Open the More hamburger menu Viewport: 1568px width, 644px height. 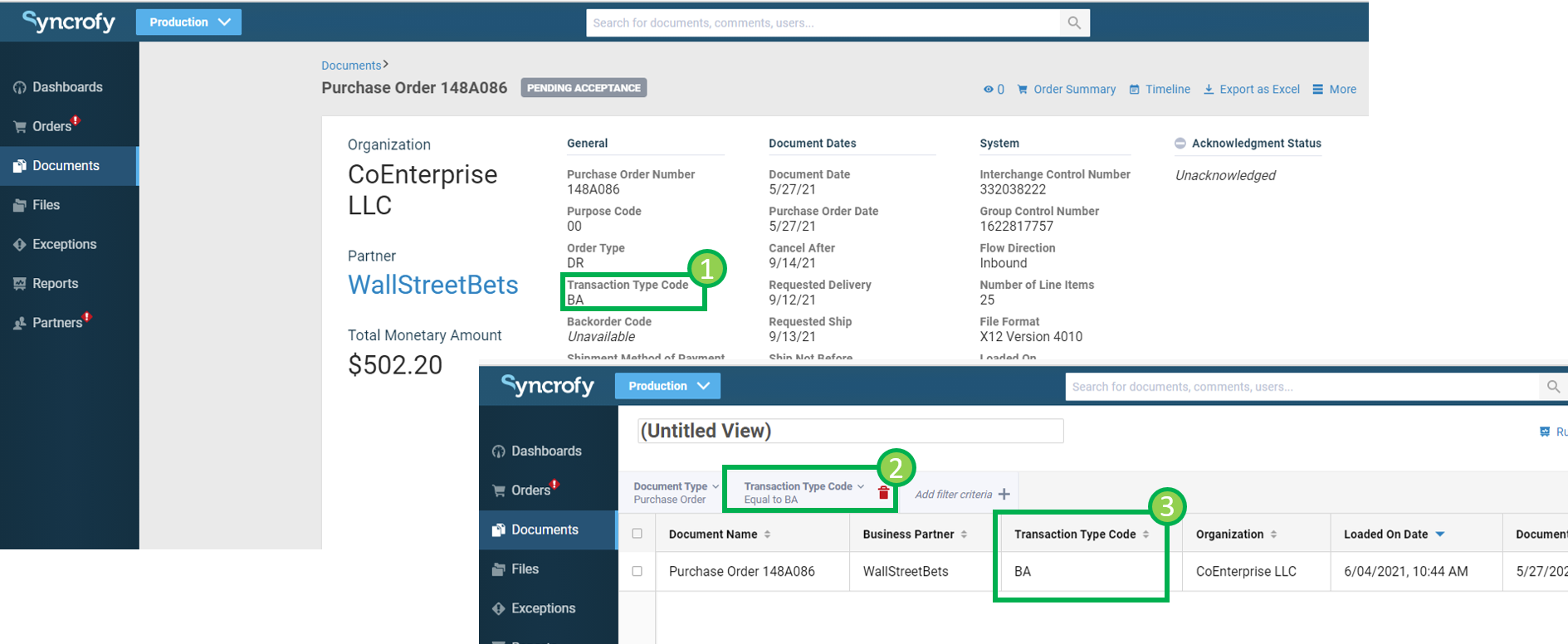click(1317, 90)
